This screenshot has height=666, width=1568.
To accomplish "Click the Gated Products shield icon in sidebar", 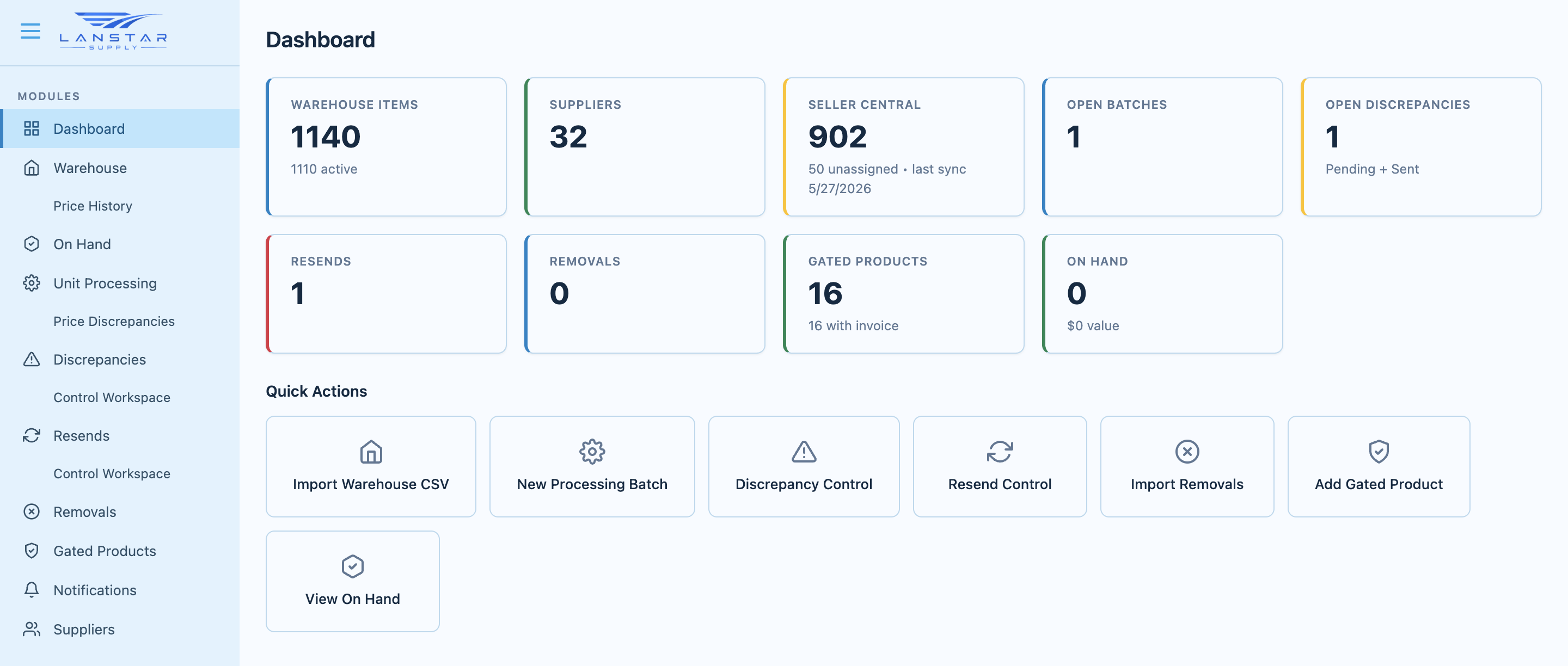I will [32, 551].
